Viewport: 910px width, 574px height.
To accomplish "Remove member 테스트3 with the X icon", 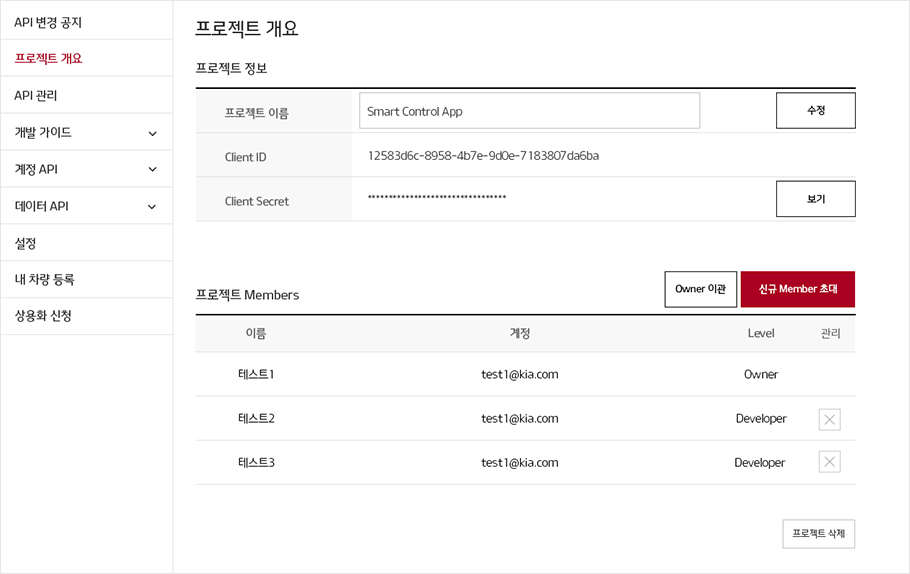I will 829,462.
